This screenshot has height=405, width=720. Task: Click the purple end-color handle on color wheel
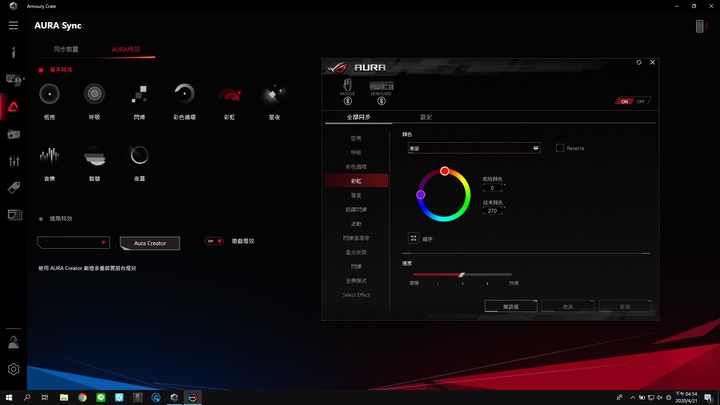[420, 195]
